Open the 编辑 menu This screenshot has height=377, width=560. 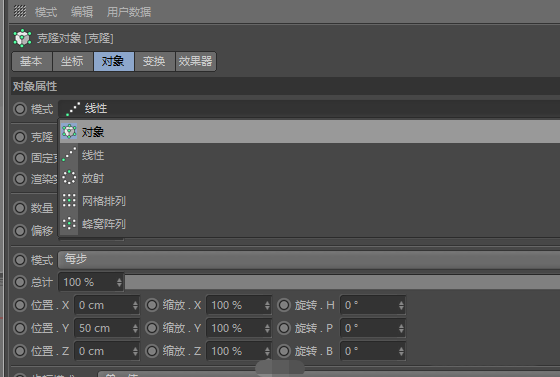pos(82,12)
